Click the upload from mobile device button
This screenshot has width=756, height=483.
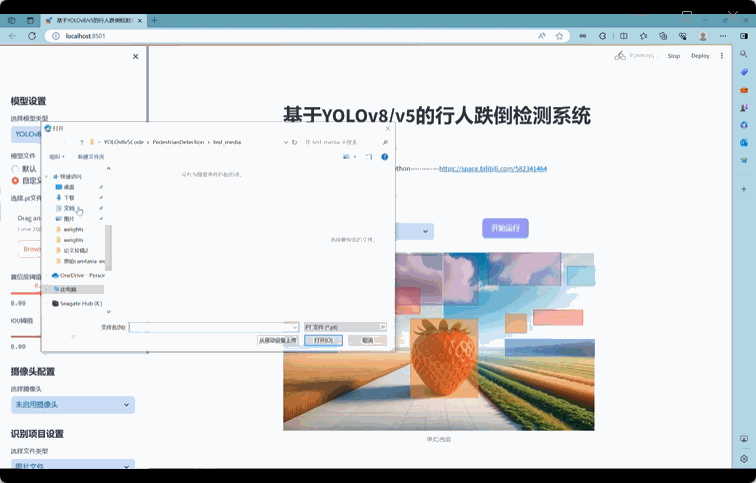click(x=278, y=340)
